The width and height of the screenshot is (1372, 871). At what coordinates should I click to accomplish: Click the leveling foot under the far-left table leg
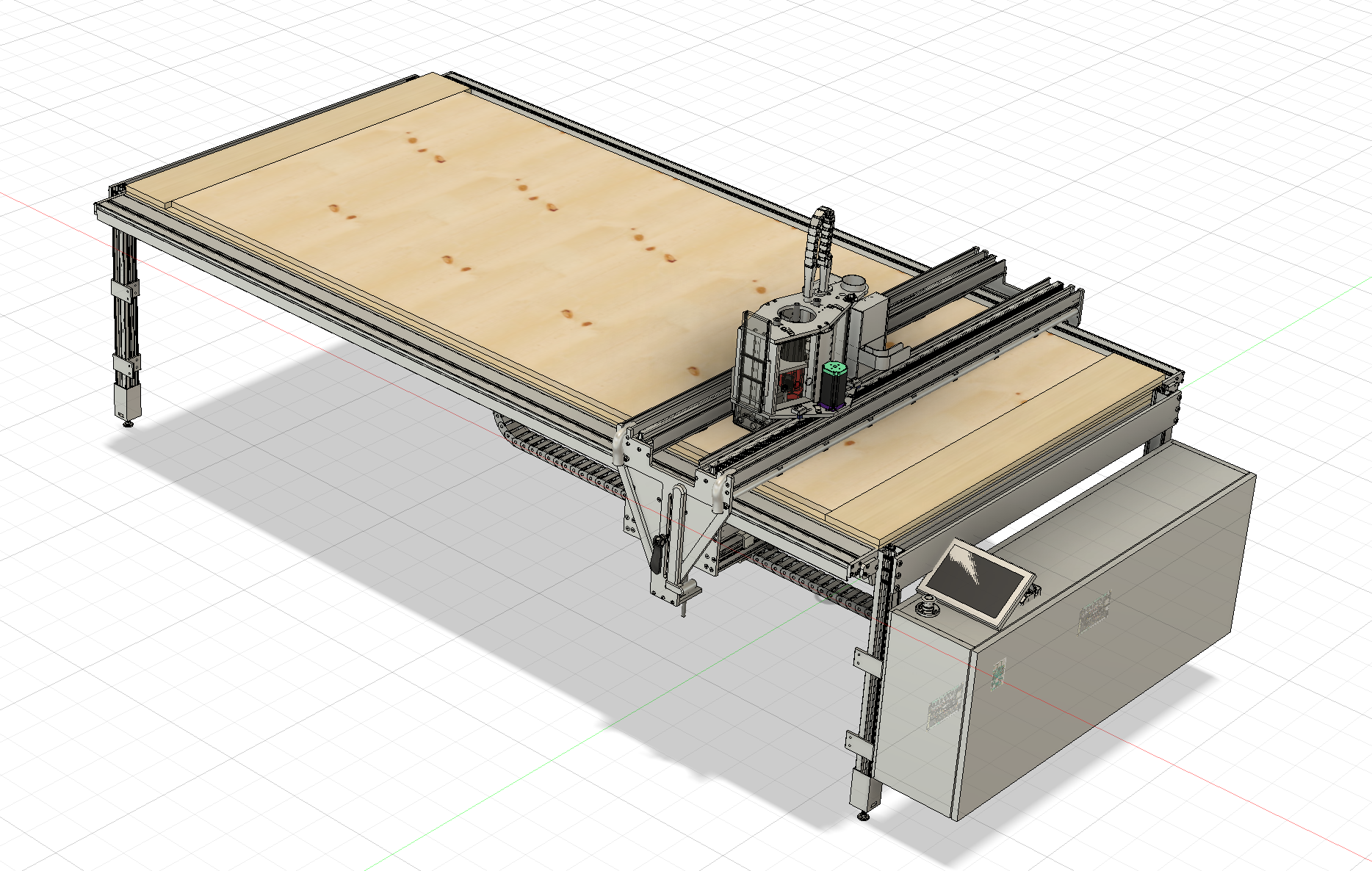(x=128, y=422)
